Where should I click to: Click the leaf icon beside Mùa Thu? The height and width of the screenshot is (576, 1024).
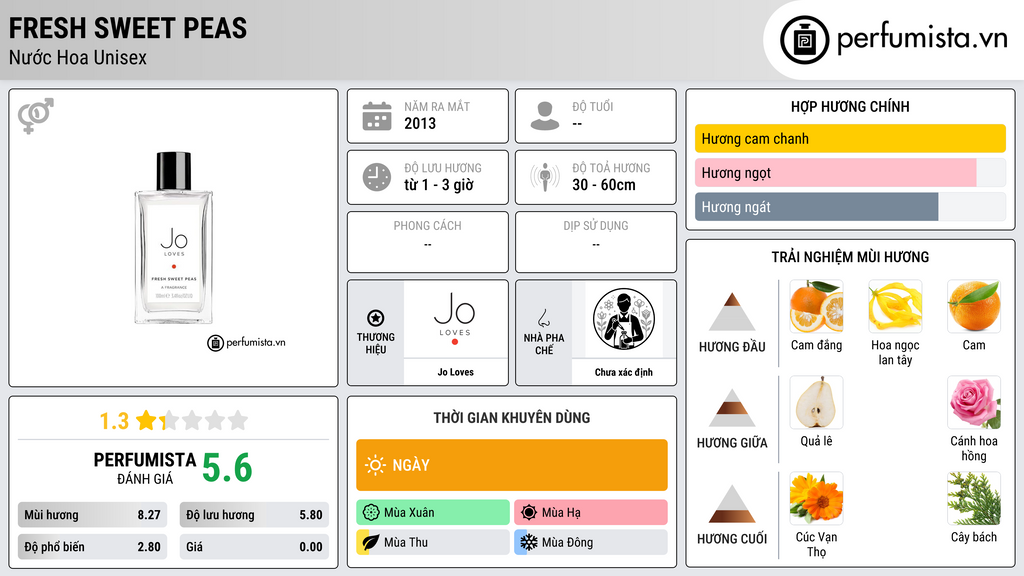pyautogui.click(x=370, y=543)
